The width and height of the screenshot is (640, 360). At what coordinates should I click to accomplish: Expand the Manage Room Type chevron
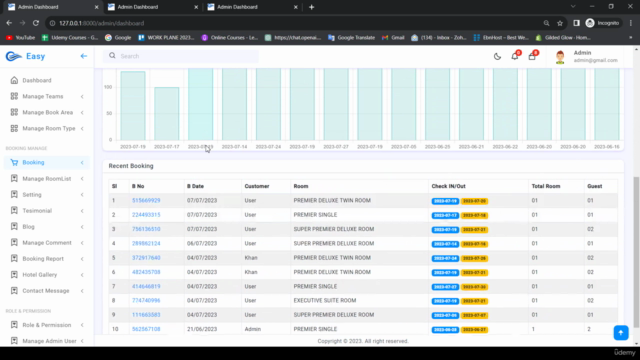[x=82, y=128]
